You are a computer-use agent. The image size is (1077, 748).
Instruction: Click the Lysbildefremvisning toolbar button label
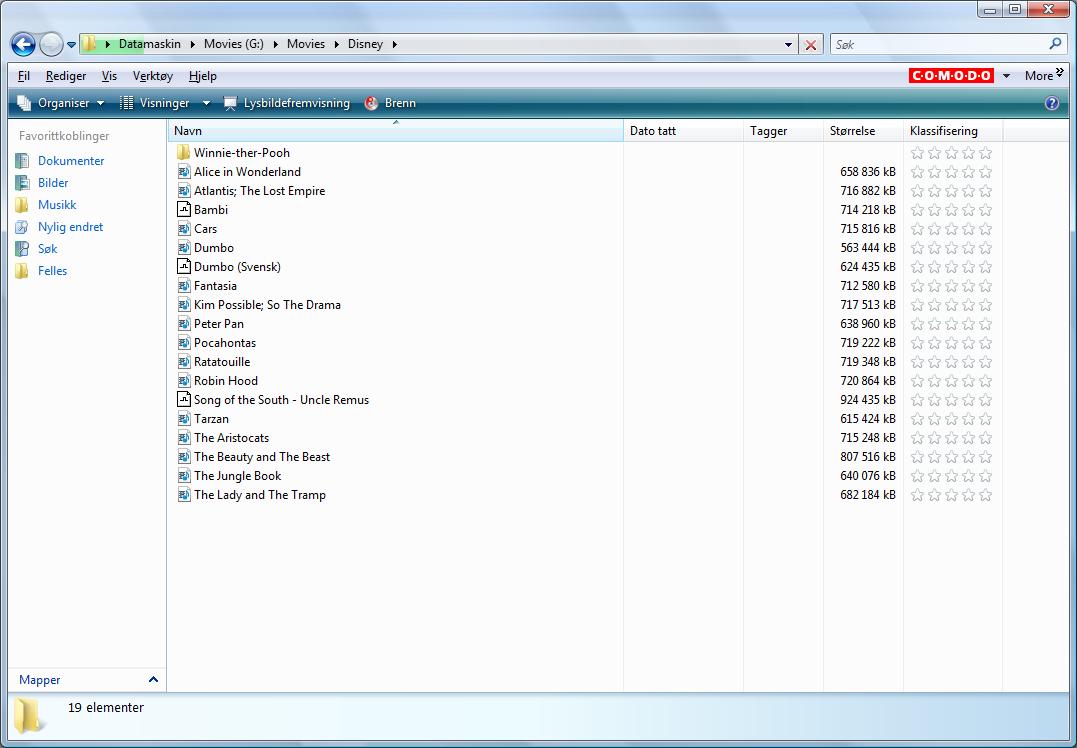[297, 103]
